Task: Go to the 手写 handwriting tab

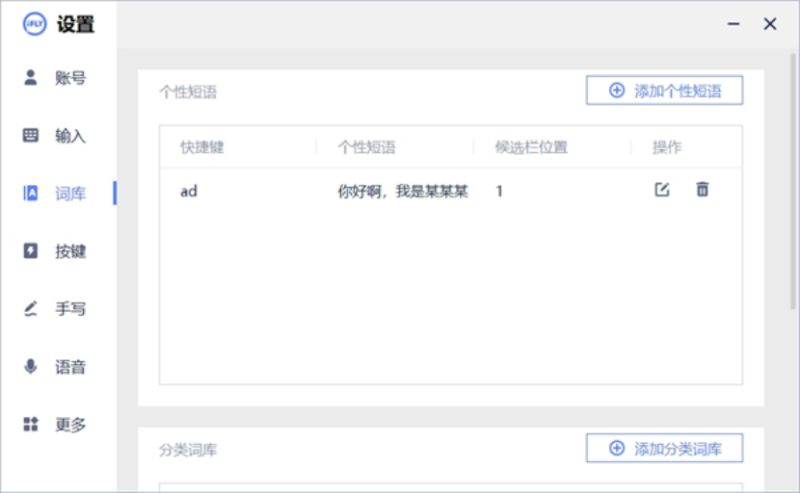Action: coord(55,309)
